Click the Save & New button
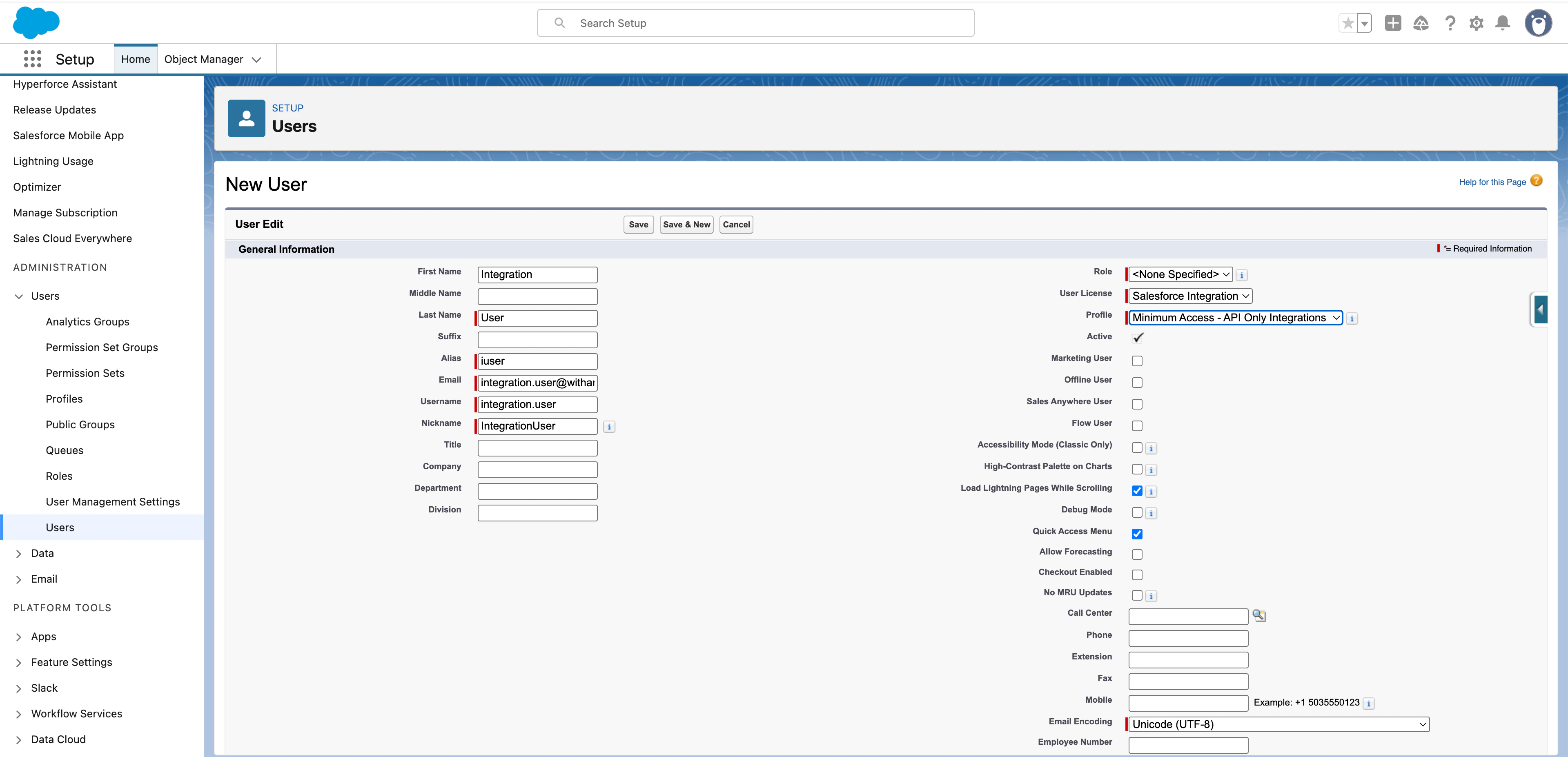The width and height of the screenshot is (1568, 757). click(686, 225)
